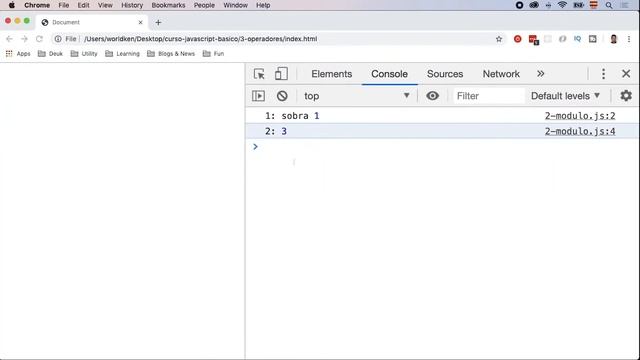Click the gray italic extension icon
Image resolution: width=640 pixels, height=360 pixels.
click(562, 39)
